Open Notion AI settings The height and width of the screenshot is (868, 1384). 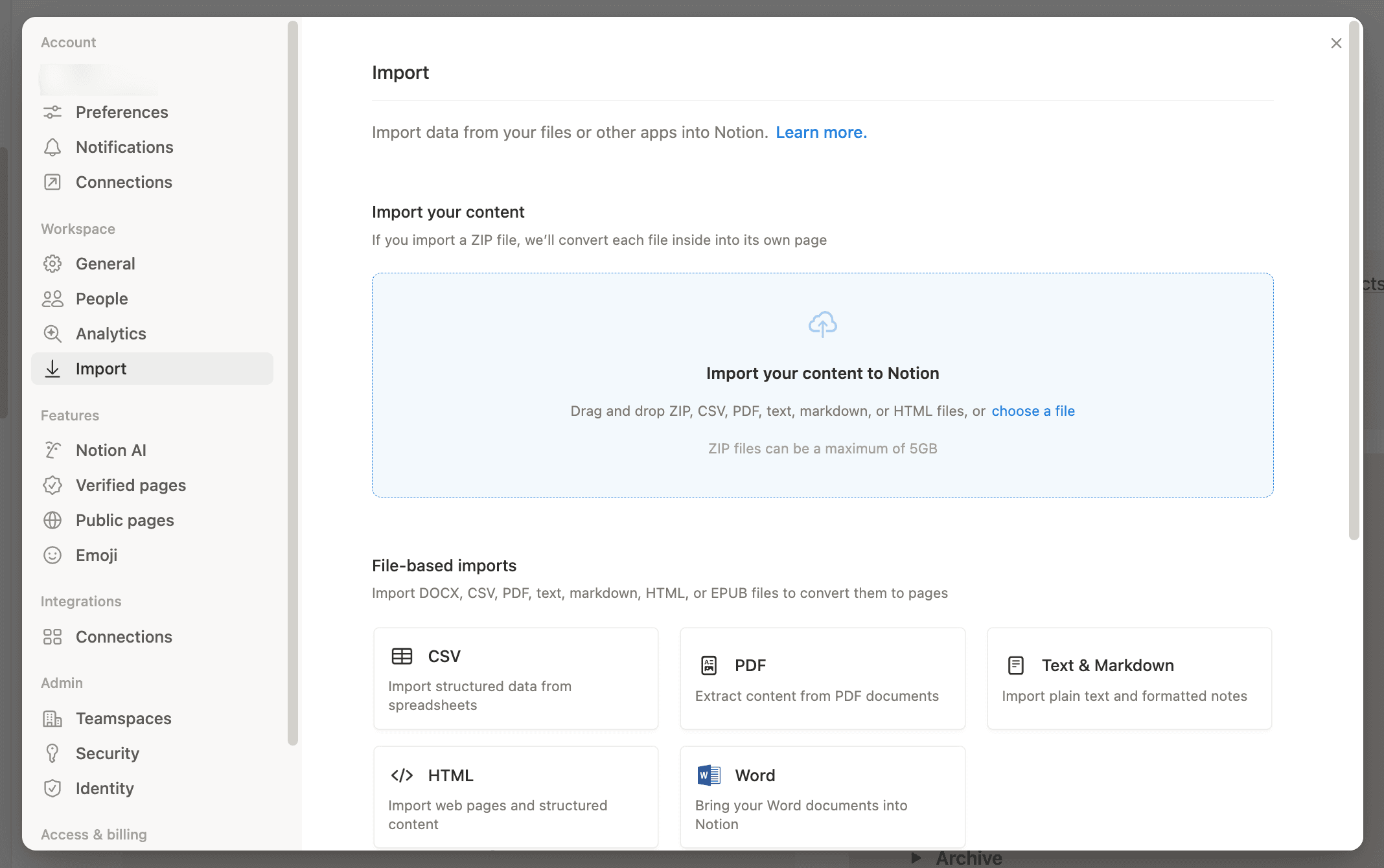[x=110, y=450]
